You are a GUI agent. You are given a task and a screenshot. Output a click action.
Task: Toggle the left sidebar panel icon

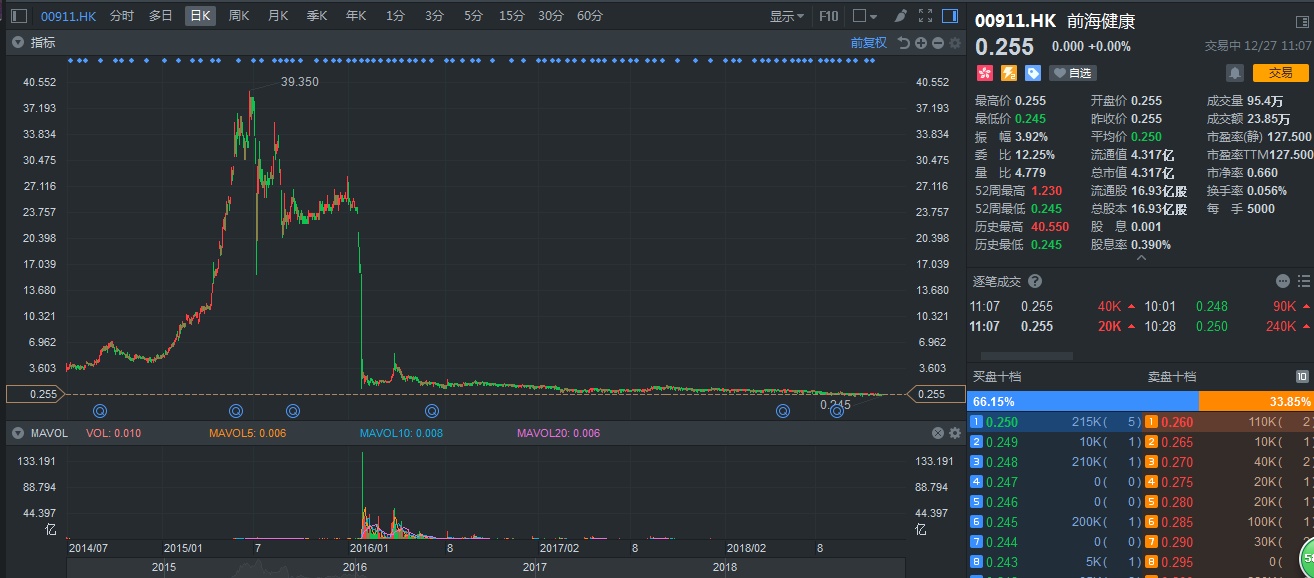[x=18, y=16]
